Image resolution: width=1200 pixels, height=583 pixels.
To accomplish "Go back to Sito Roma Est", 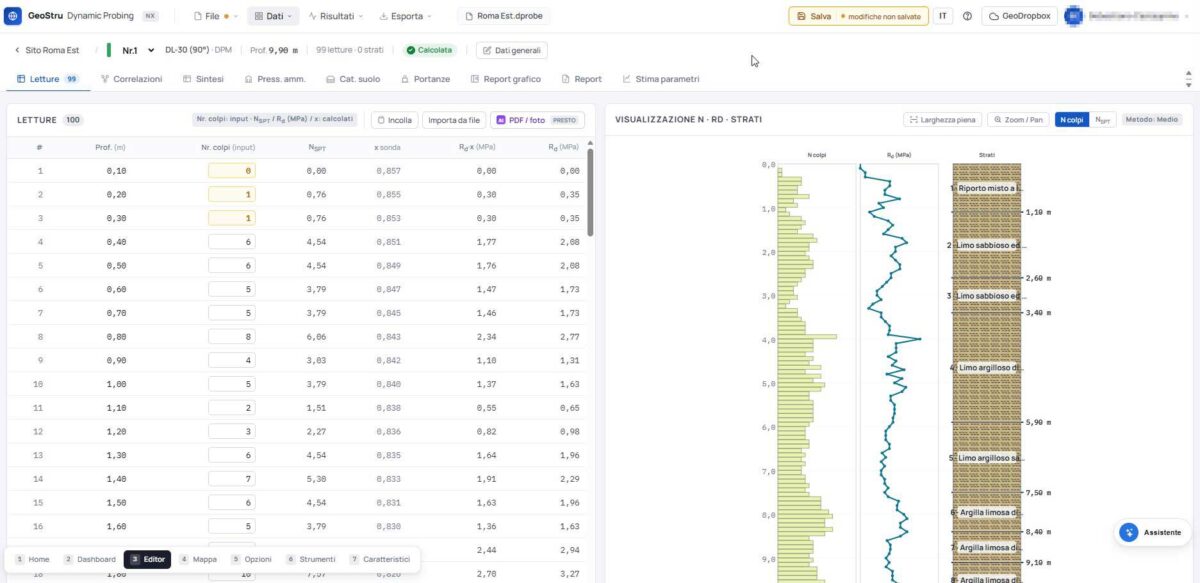I will click(46, 50).
